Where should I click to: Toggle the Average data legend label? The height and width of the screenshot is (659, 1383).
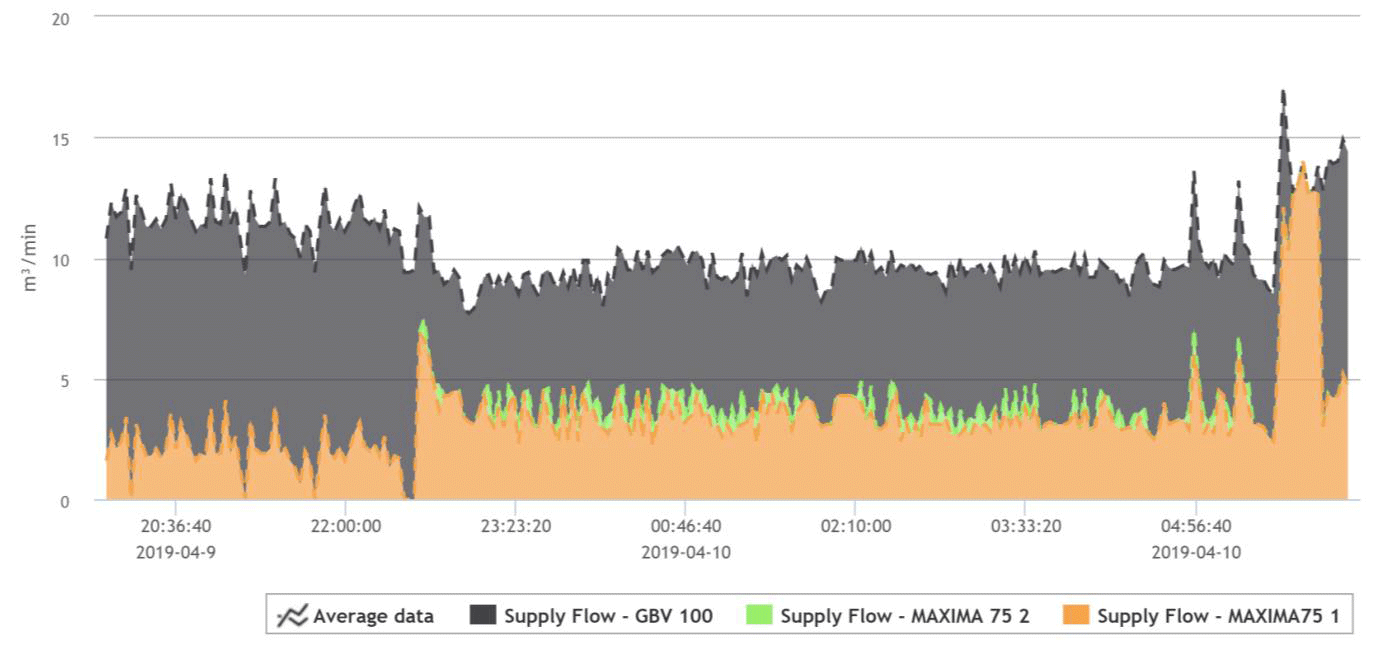click(373, 616)
